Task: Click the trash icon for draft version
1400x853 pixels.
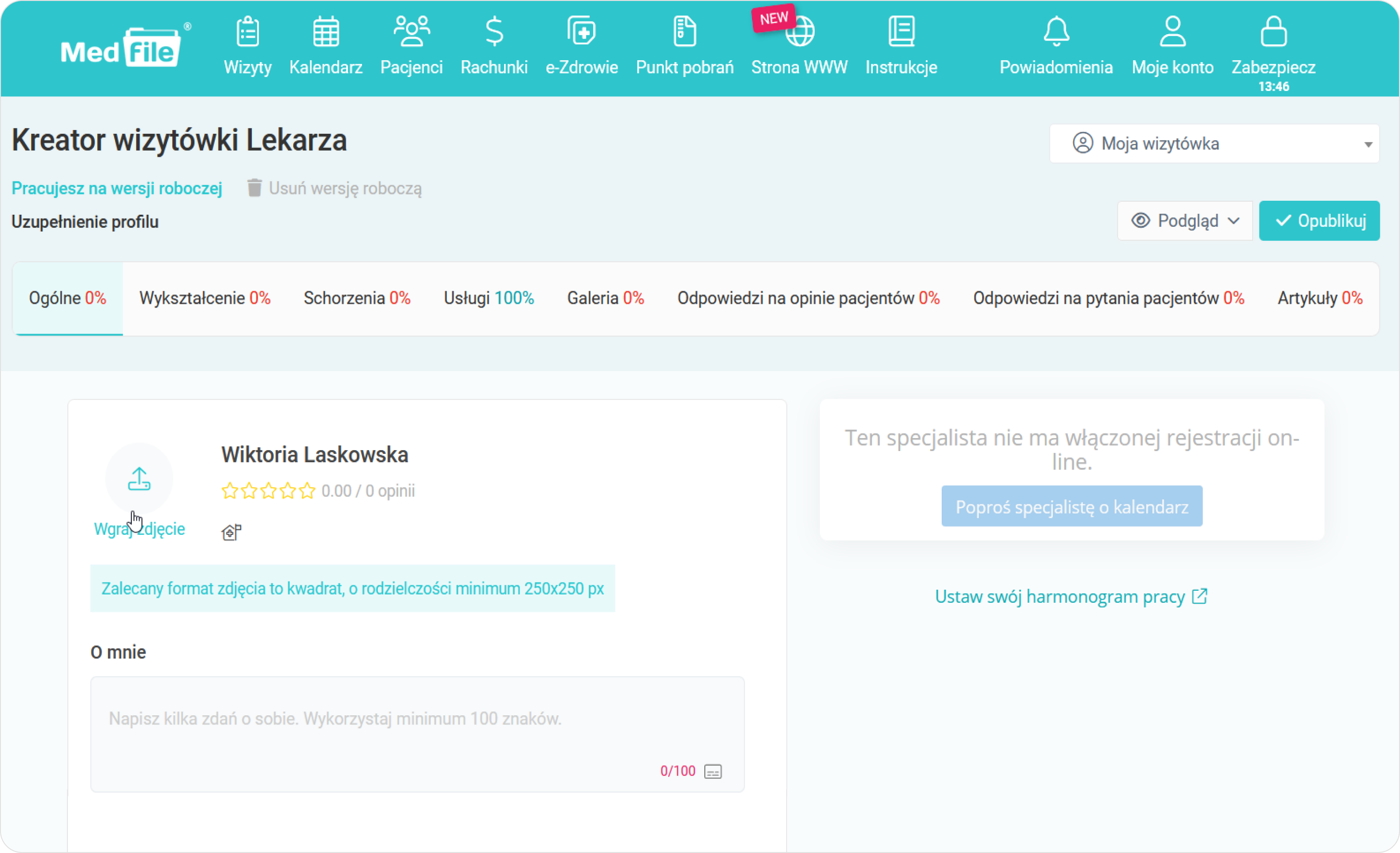Action: tap(254, 188)
